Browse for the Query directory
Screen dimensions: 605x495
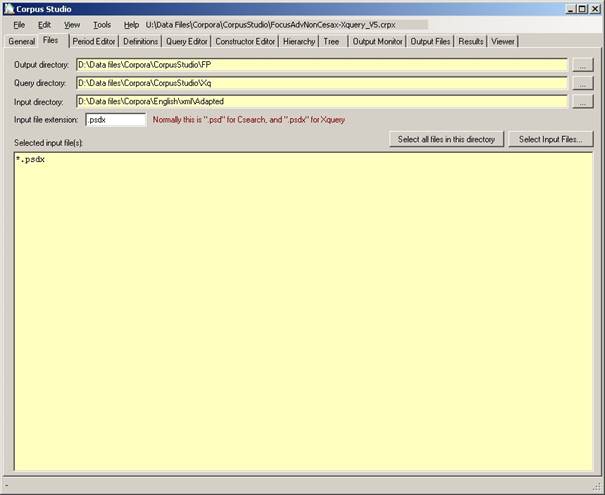[583, 83]
